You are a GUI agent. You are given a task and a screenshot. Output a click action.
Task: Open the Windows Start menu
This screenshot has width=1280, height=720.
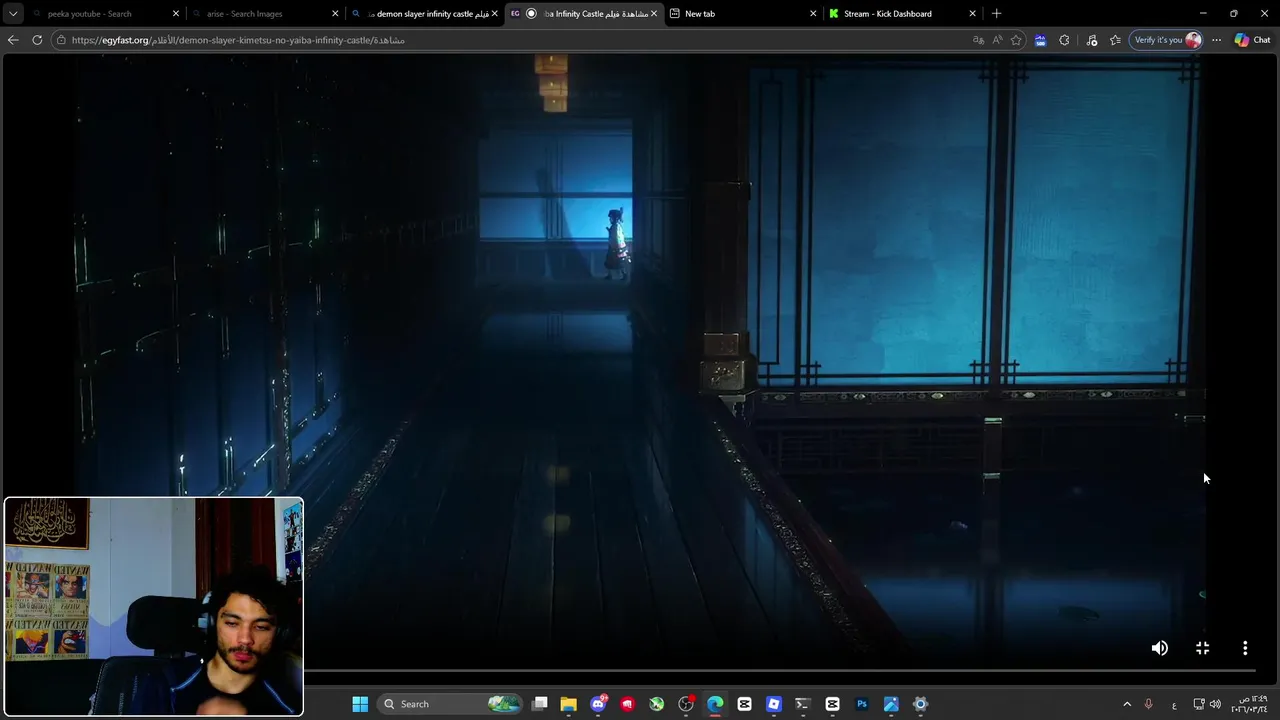[360, 704]
